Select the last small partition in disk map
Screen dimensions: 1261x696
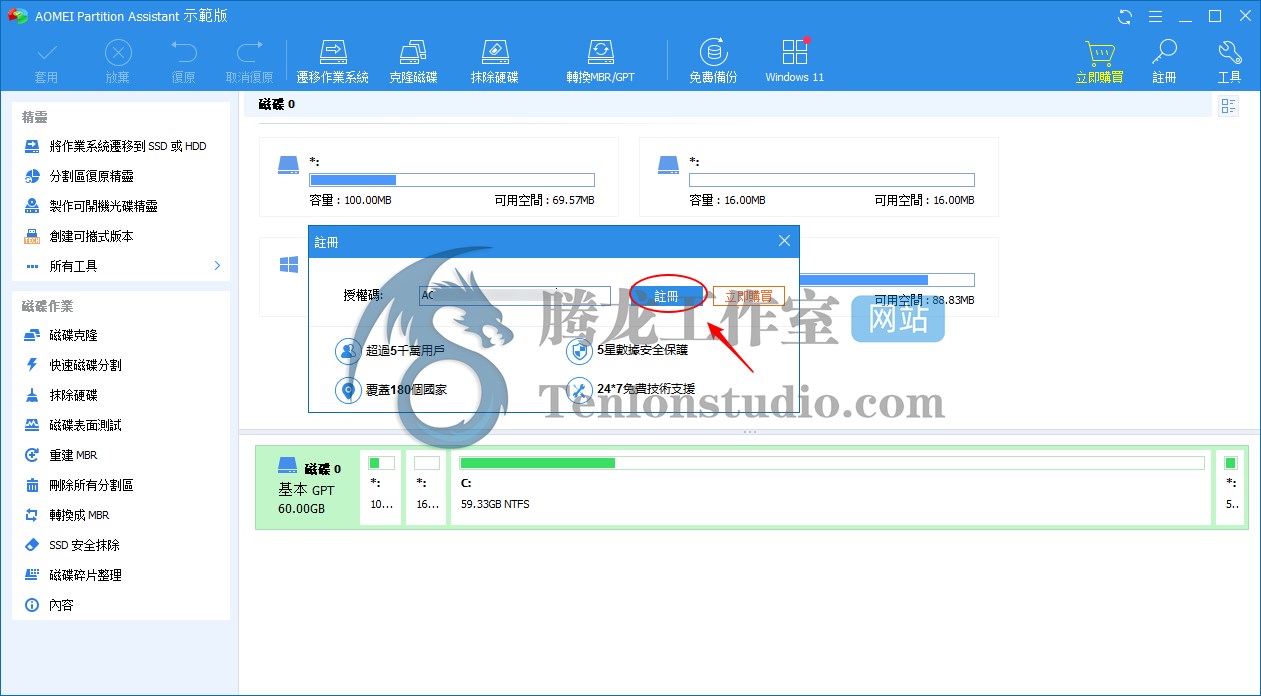pos(1231,487)
